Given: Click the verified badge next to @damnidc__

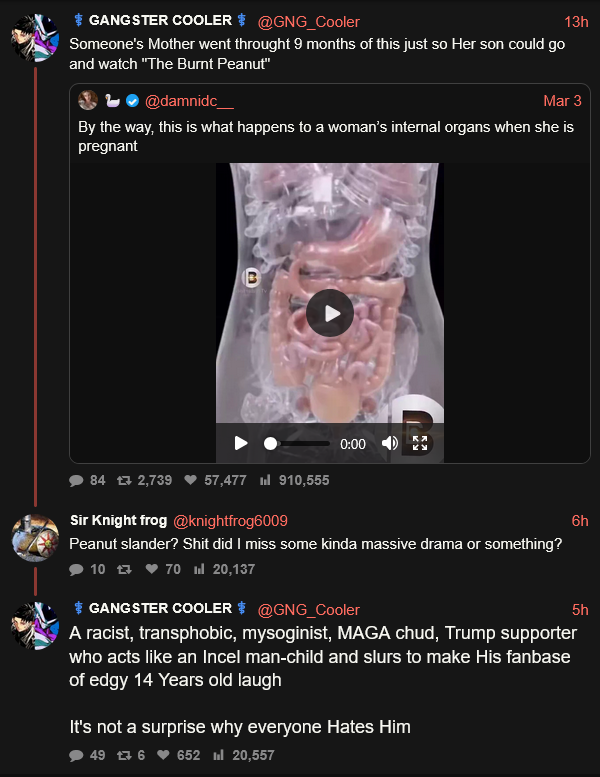Looking at the screenshot, I should (x=132, y=101).
